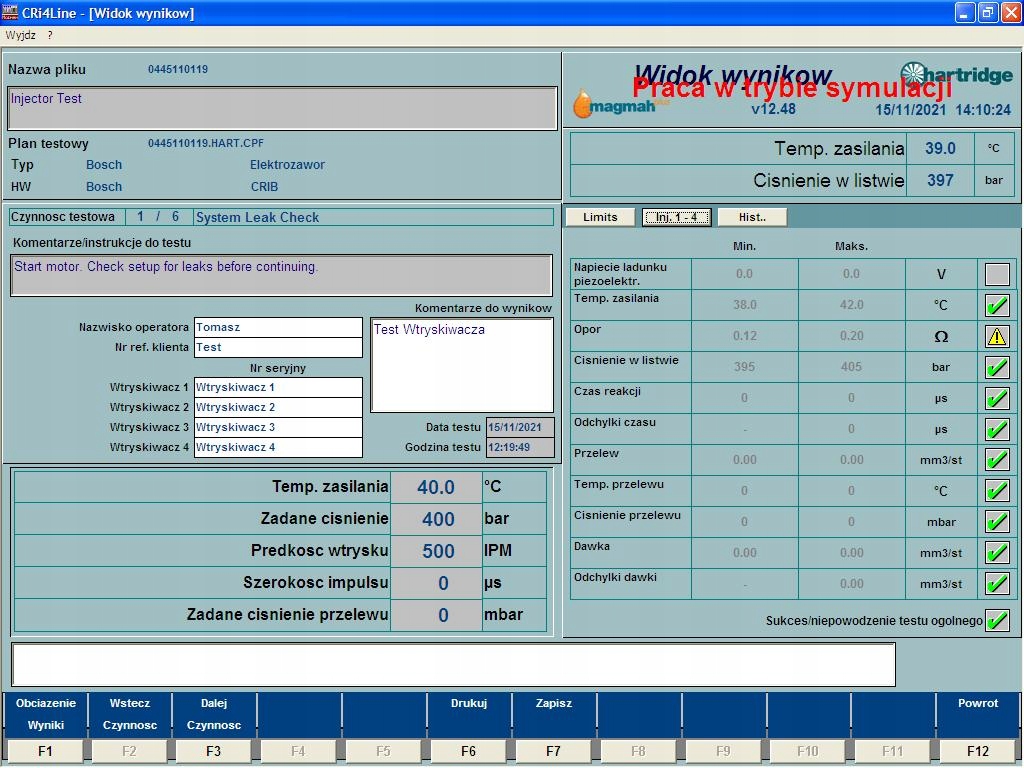1024x768 pixels.
Task: Click the Hartridge logo
Action: tap(955, 75)
